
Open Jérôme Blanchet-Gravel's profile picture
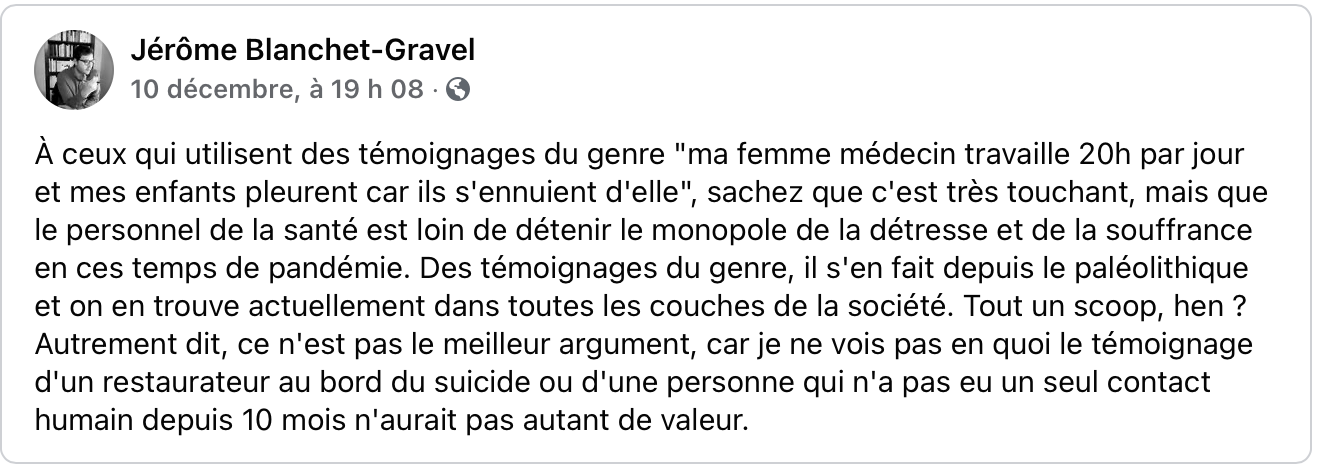[72, 69]
